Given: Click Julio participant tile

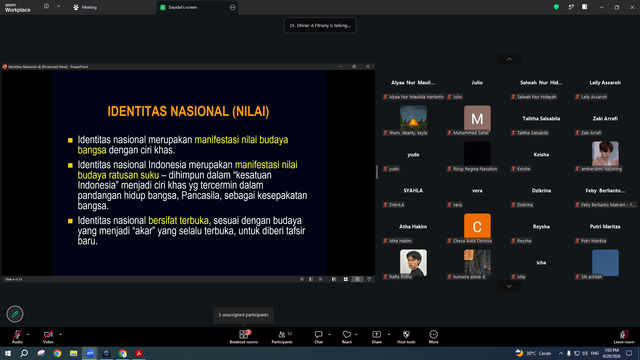Looking at the screenshot, I should [477, 83].
